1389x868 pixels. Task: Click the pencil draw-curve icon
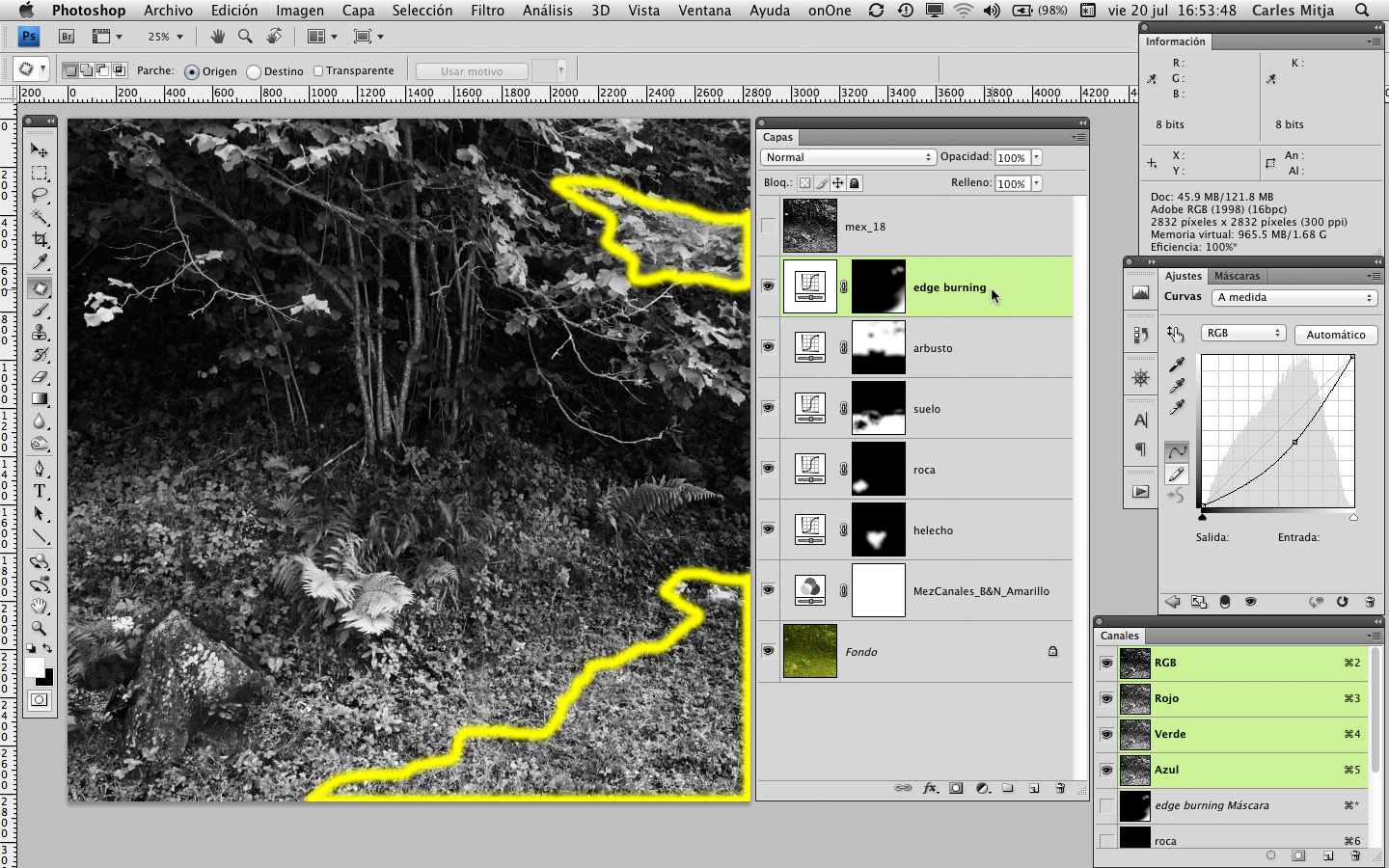1176,475
